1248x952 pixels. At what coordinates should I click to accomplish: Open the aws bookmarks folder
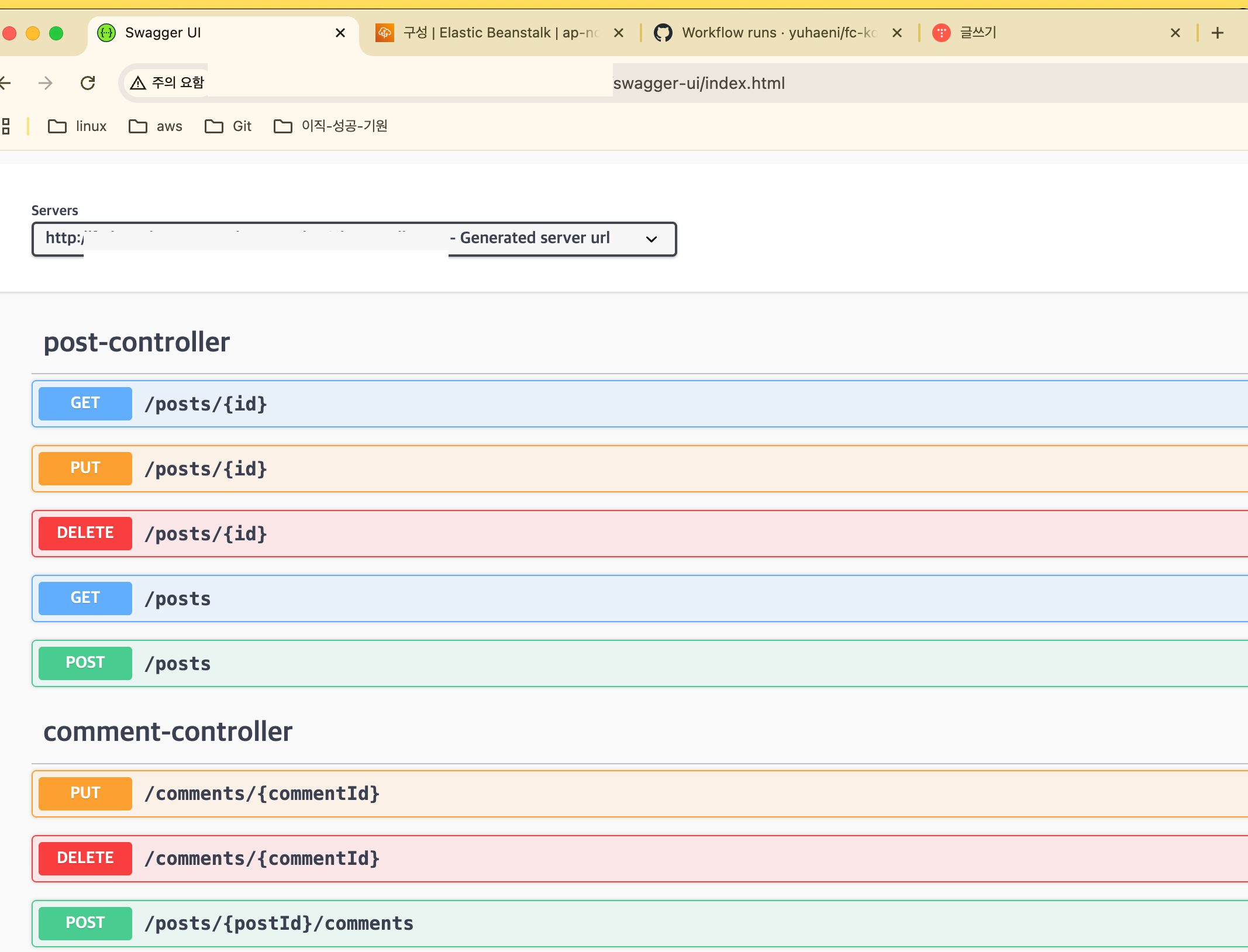click(x=156, y=126)
